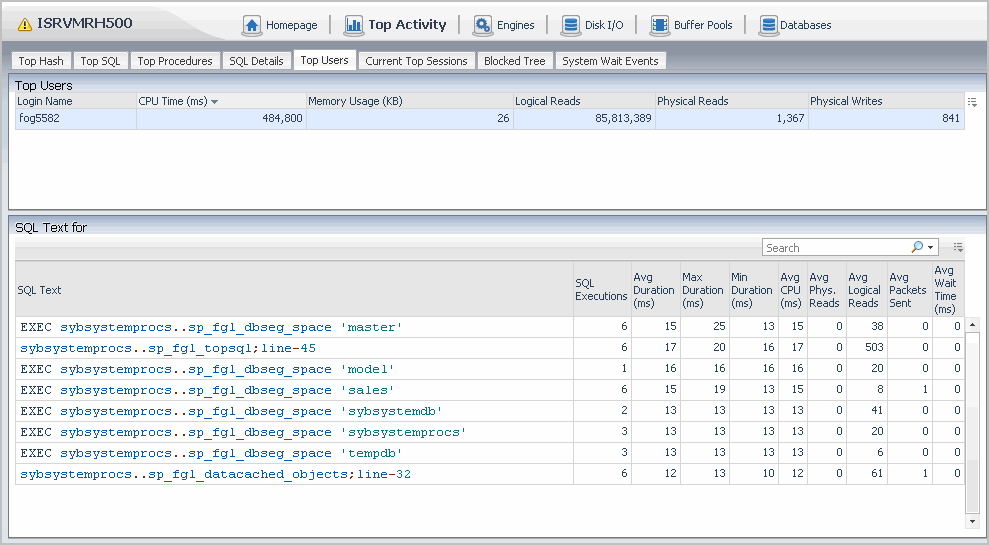
Task: Open Top Users table column settings icon
Action: [x=972, y=102]
